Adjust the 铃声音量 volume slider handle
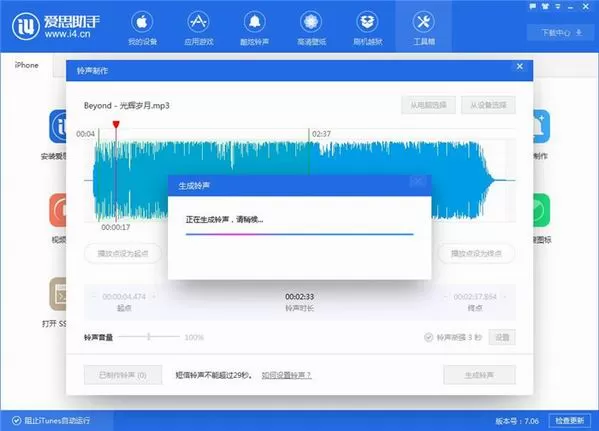Screen dimensions: 599x431 tap(149, 337)
